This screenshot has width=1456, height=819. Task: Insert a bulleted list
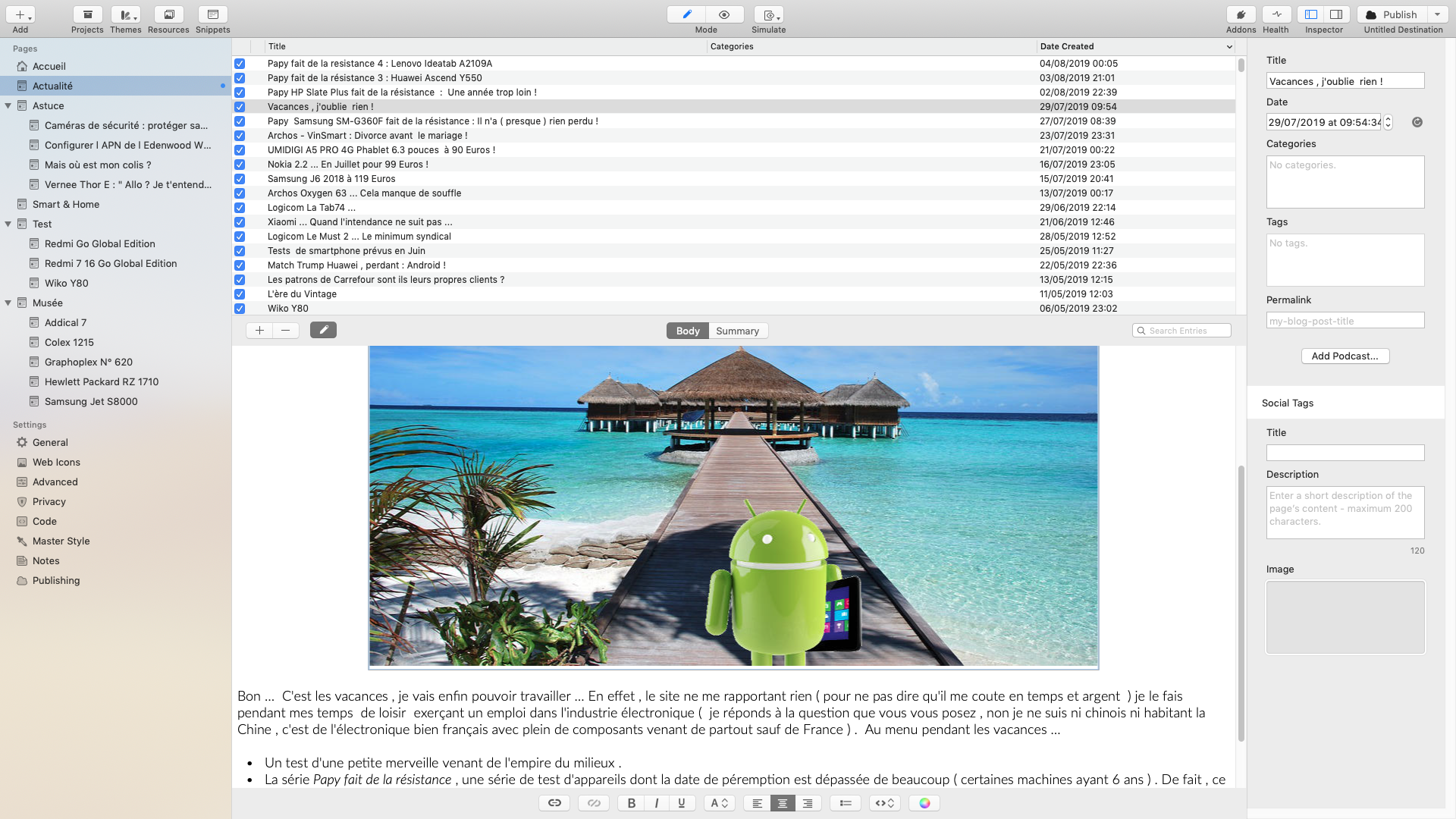pyautogui.click(x=846, y=803)
